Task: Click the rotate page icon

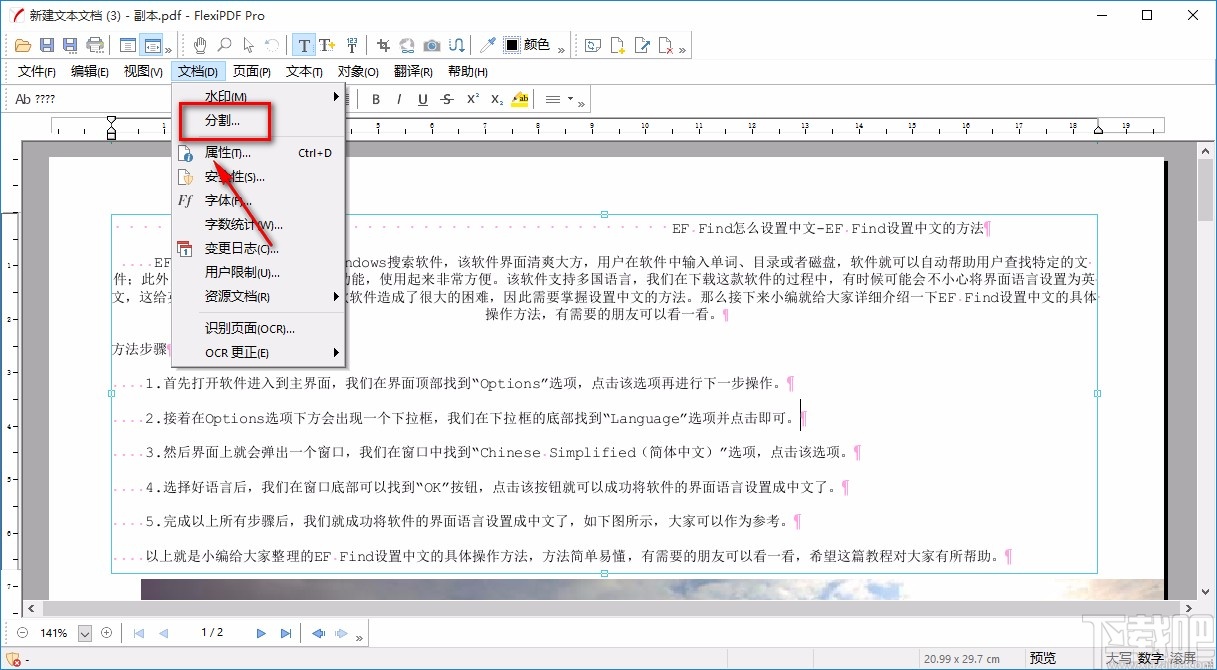Action: tap(593, 45)
